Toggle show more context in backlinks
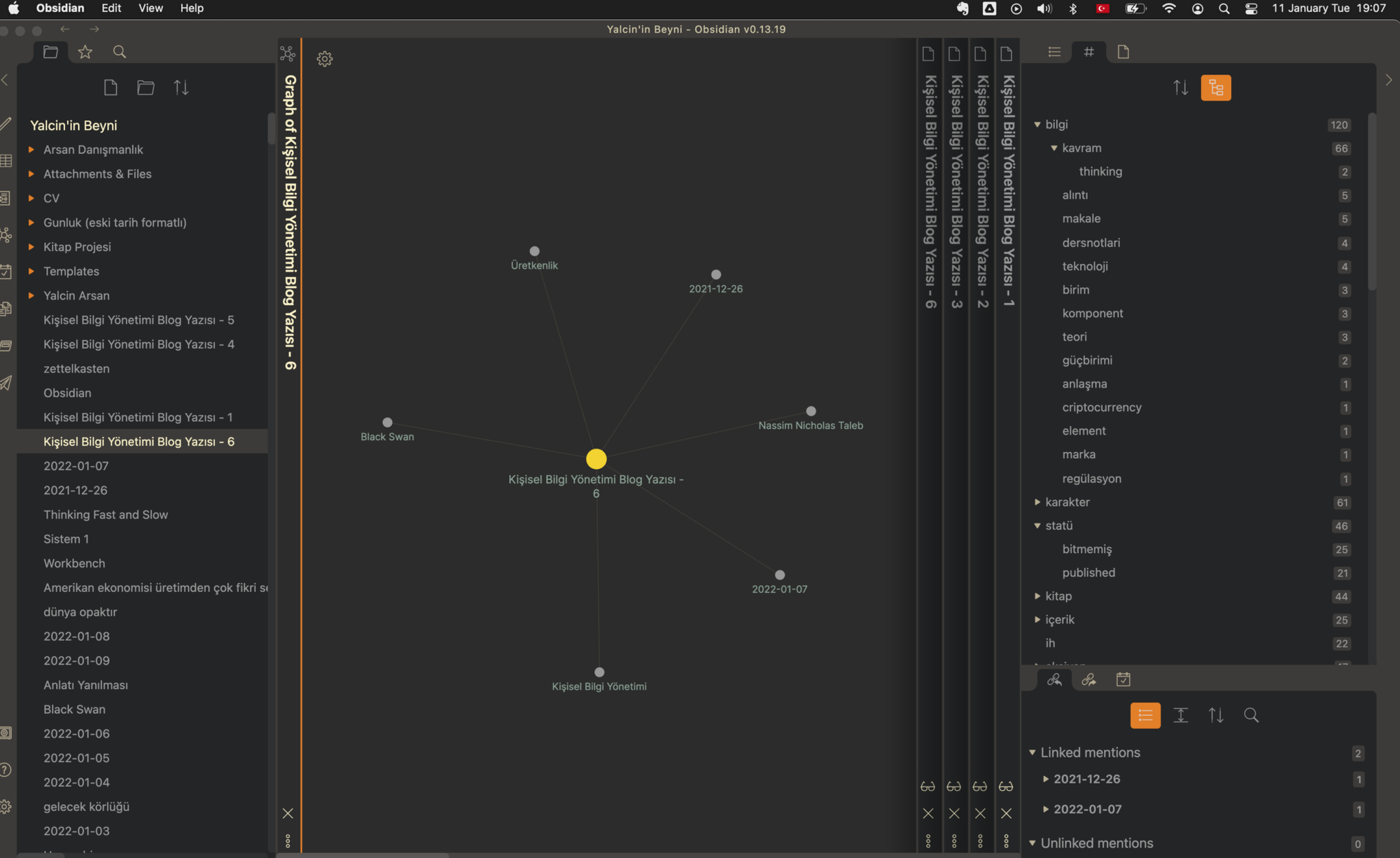This screenshot has height=858, width=1400. pos(1181,715)
